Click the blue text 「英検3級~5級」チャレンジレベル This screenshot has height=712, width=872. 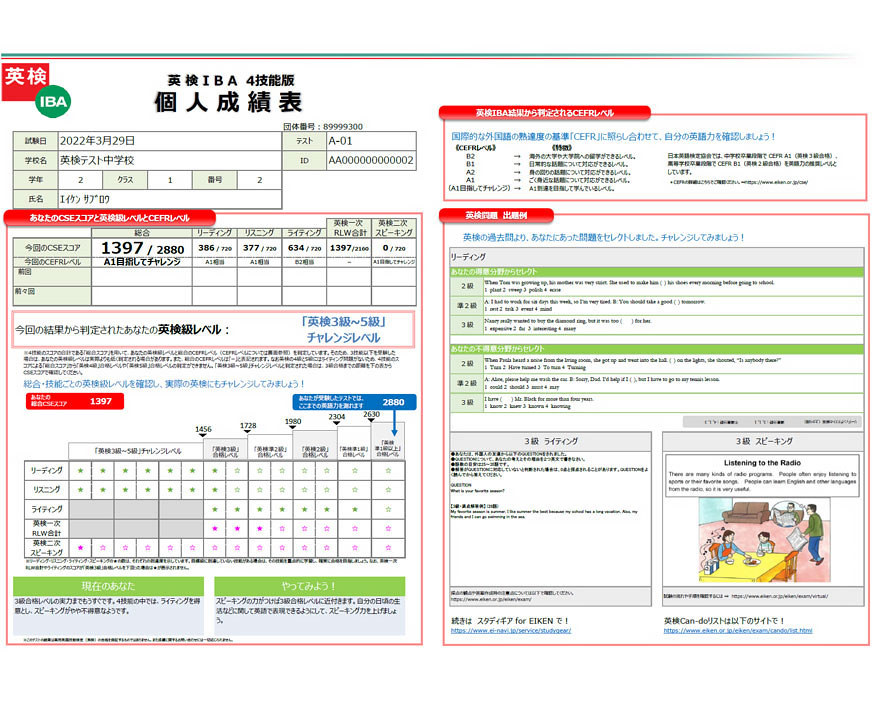pyautogui.click(x=343, y=329)
